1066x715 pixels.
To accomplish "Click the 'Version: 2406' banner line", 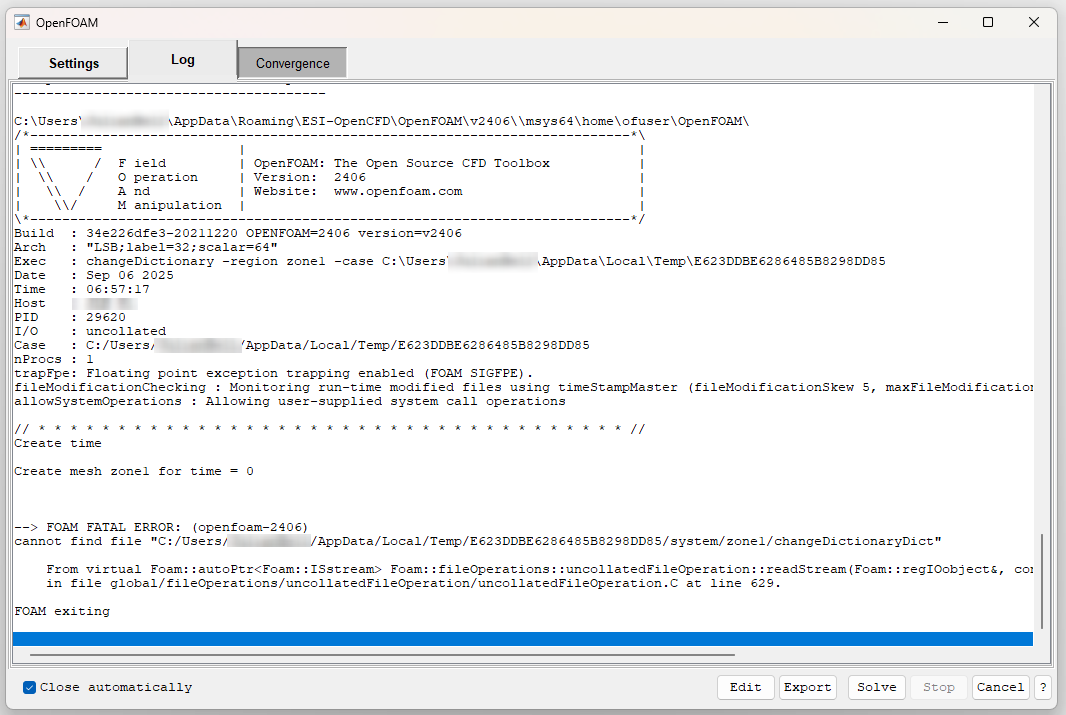I will coord(310,177).
